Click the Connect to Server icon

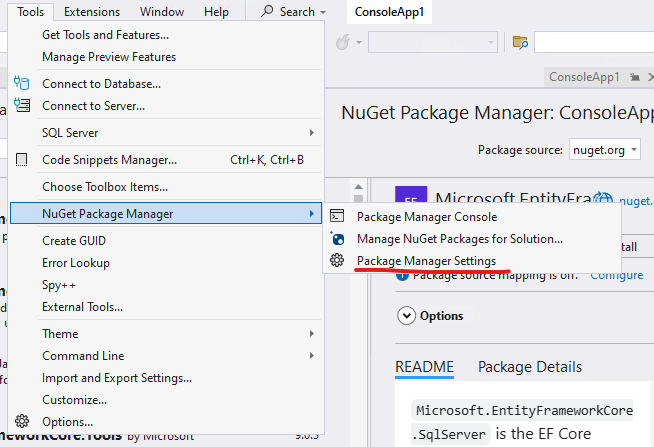point(22,105)
